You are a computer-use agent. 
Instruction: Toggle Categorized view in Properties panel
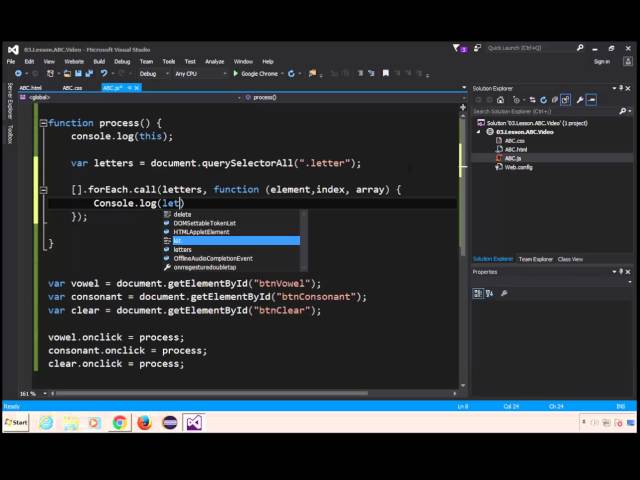(x=478, y=293)
